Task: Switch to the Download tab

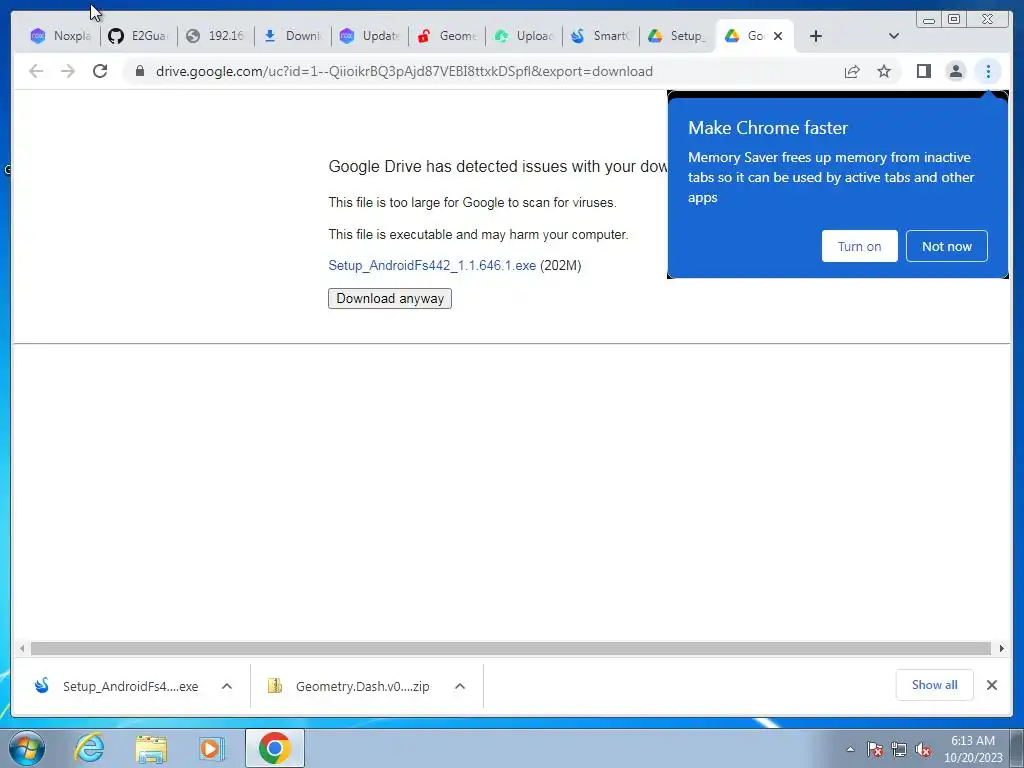Action: coord(292,36)
